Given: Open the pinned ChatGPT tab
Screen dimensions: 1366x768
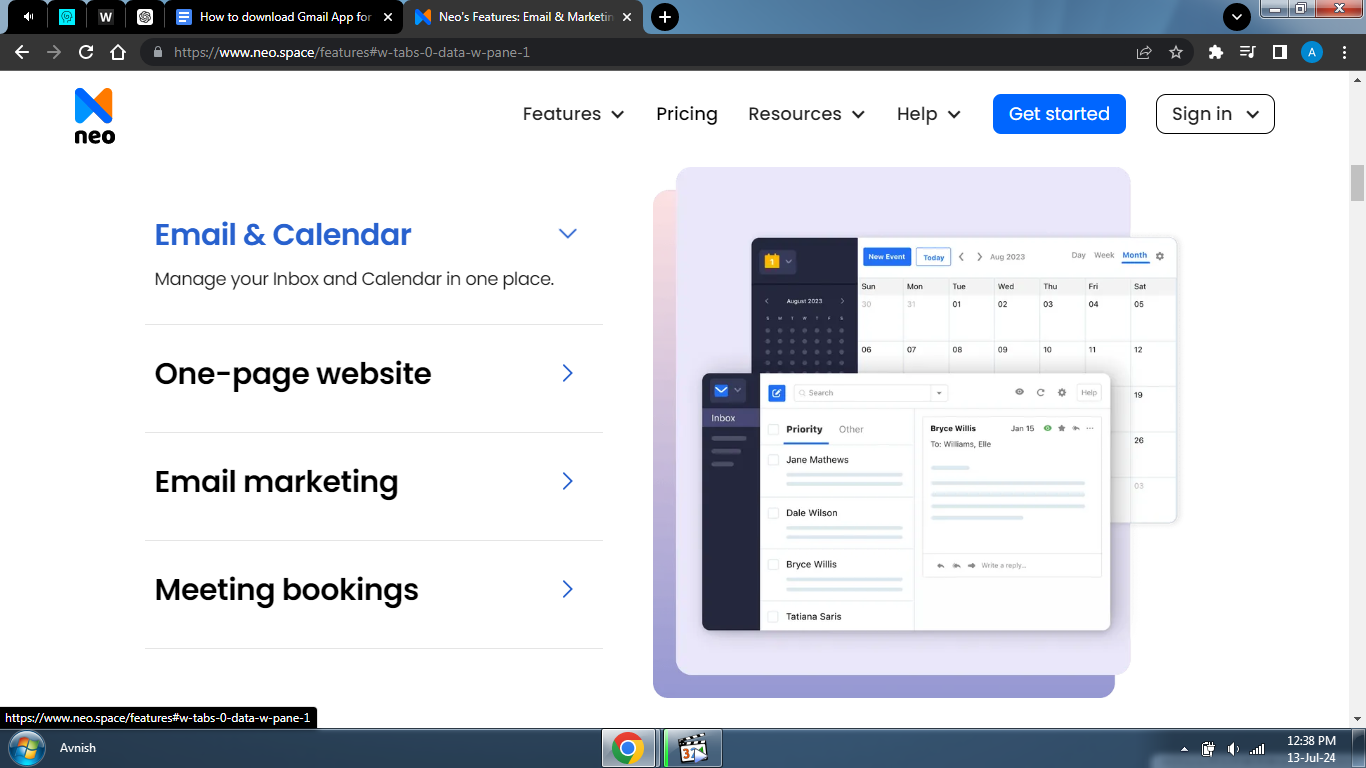Looking at the screenshot, I should [145, 17].
